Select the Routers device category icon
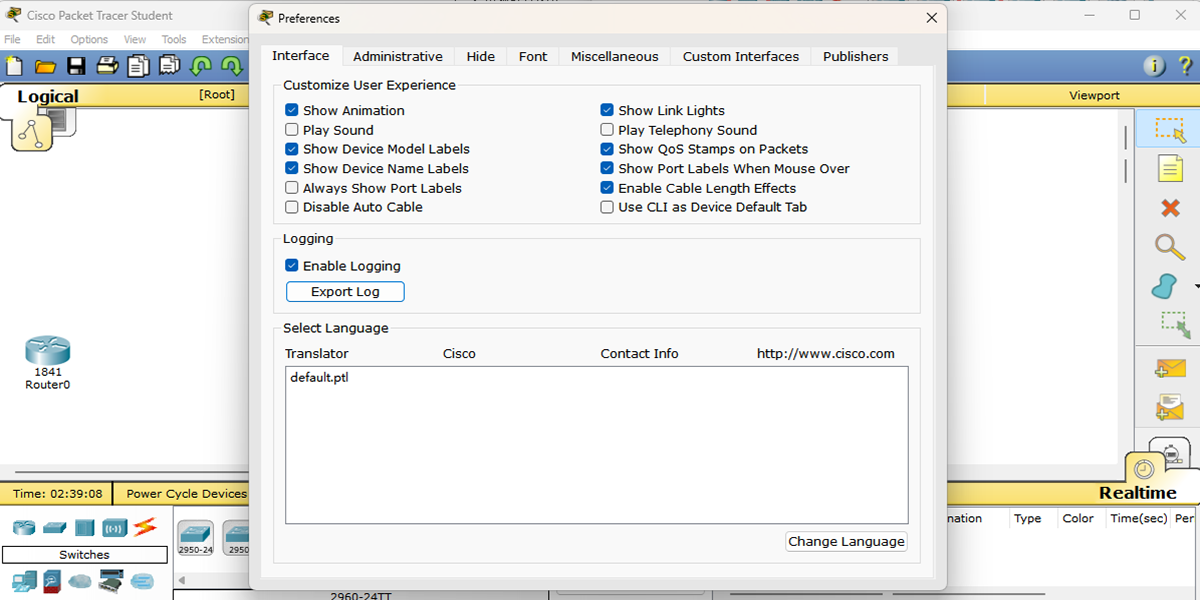This screenshot has height=600, width=1200. pos(23,527)
